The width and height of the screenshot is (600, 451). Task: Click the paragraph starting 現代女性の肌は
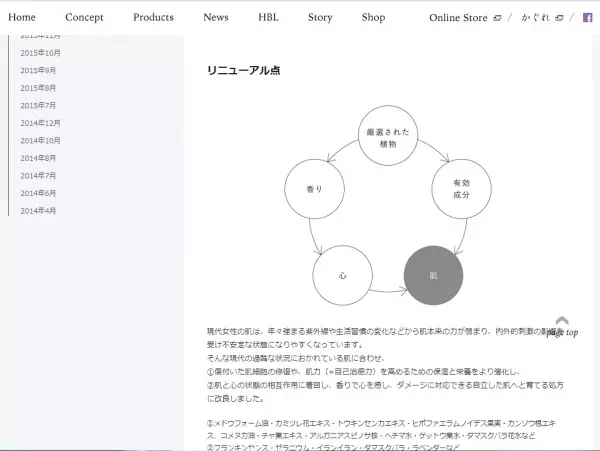click(x=385, y=365)
